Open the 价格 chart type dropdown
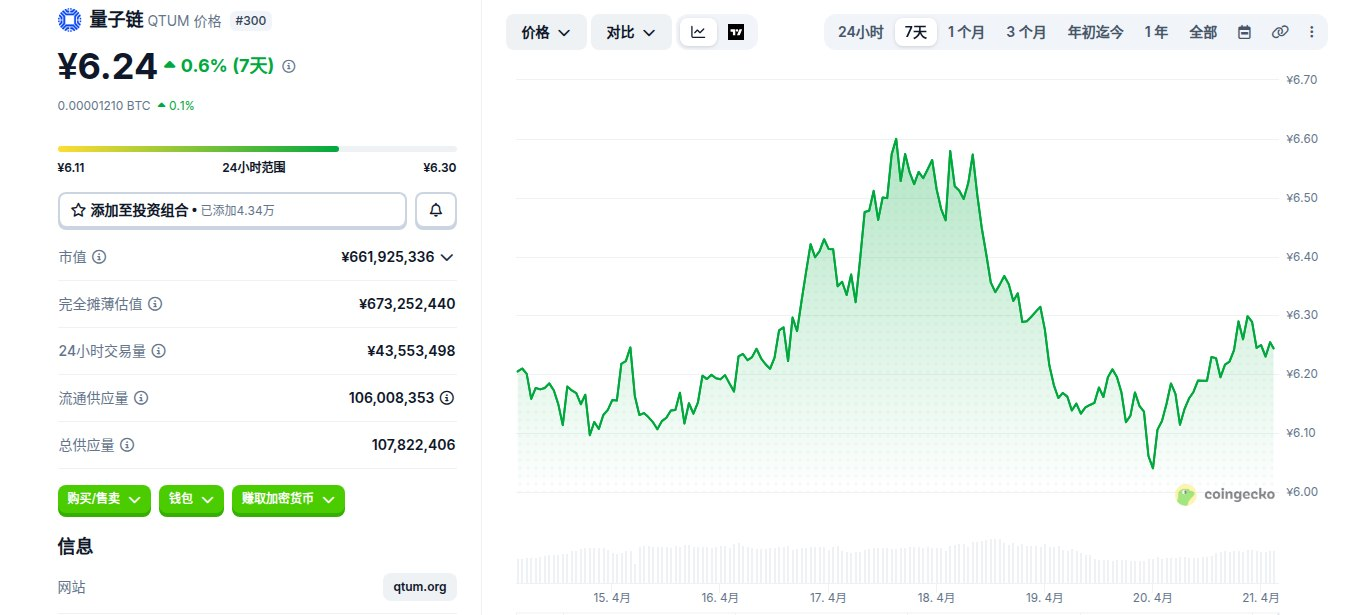The image size is (1360, 615). 546,32
